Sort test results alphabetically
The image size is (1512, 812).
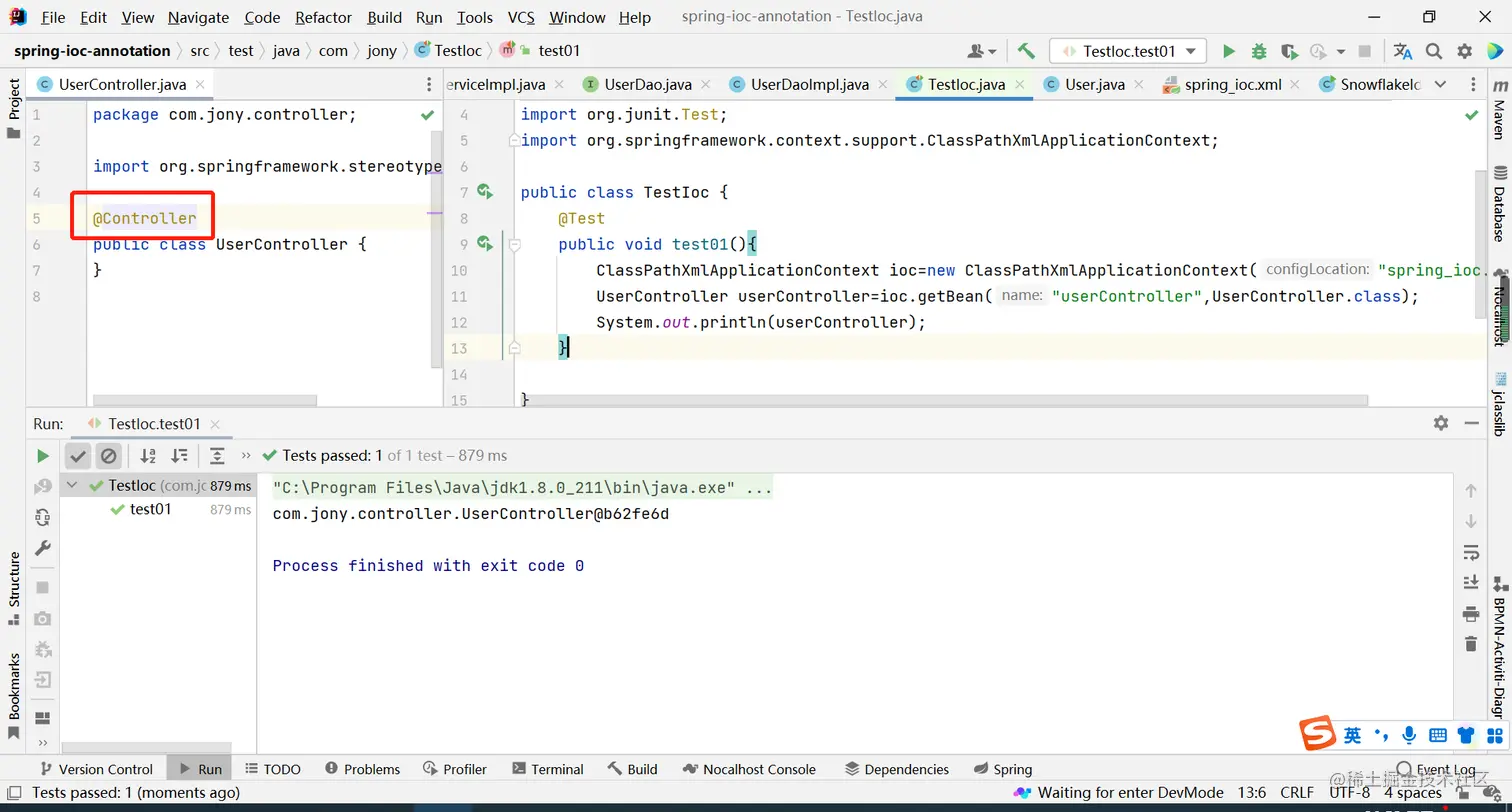coord(148,456)
